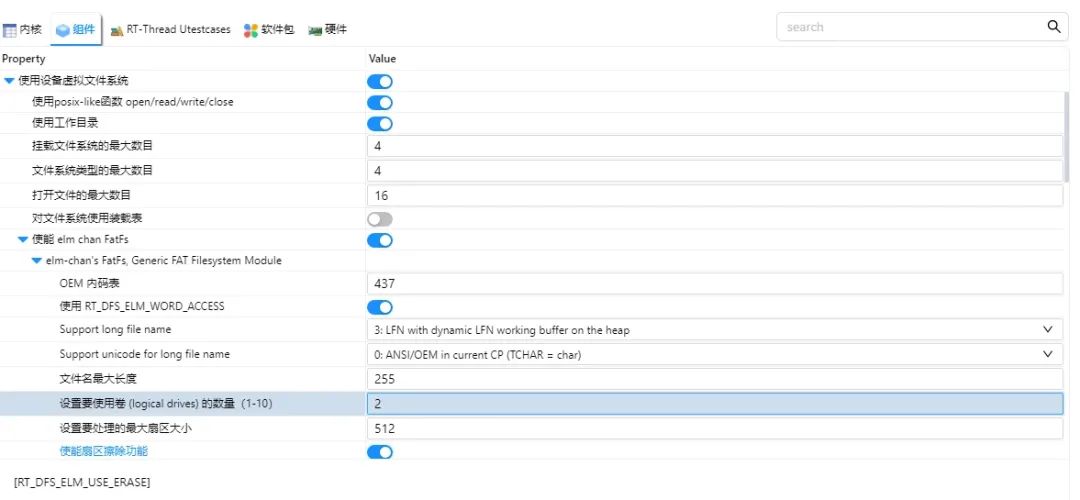This screenshot has height=500, width=1080.
Task: Toggle RT_DFS_ELM_WORD_ACCESS switch
Action: tap(380, 307)
